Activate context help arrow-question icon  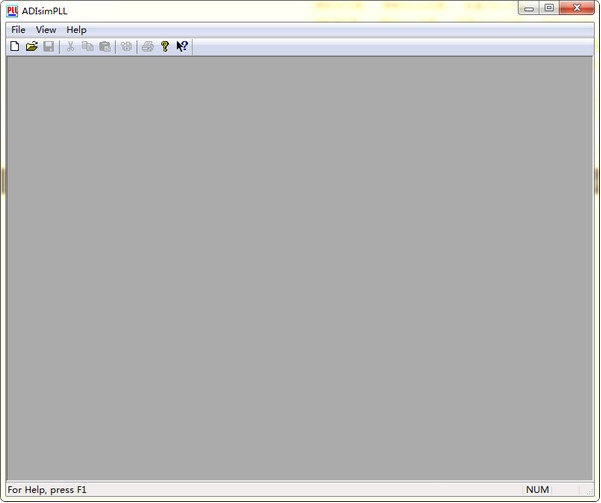182,46
